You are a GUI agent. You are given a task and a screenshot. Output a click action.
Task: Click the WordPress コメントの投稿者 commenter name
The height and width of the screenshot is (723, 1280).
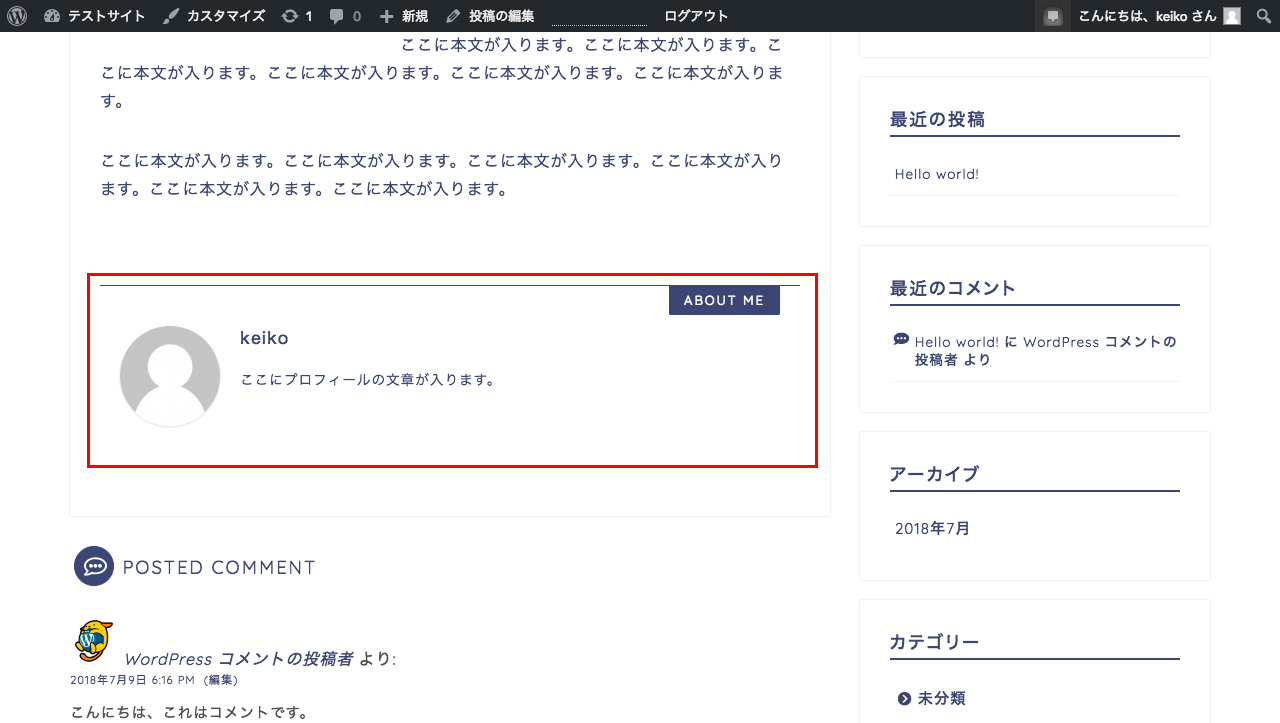click(238, 659)
